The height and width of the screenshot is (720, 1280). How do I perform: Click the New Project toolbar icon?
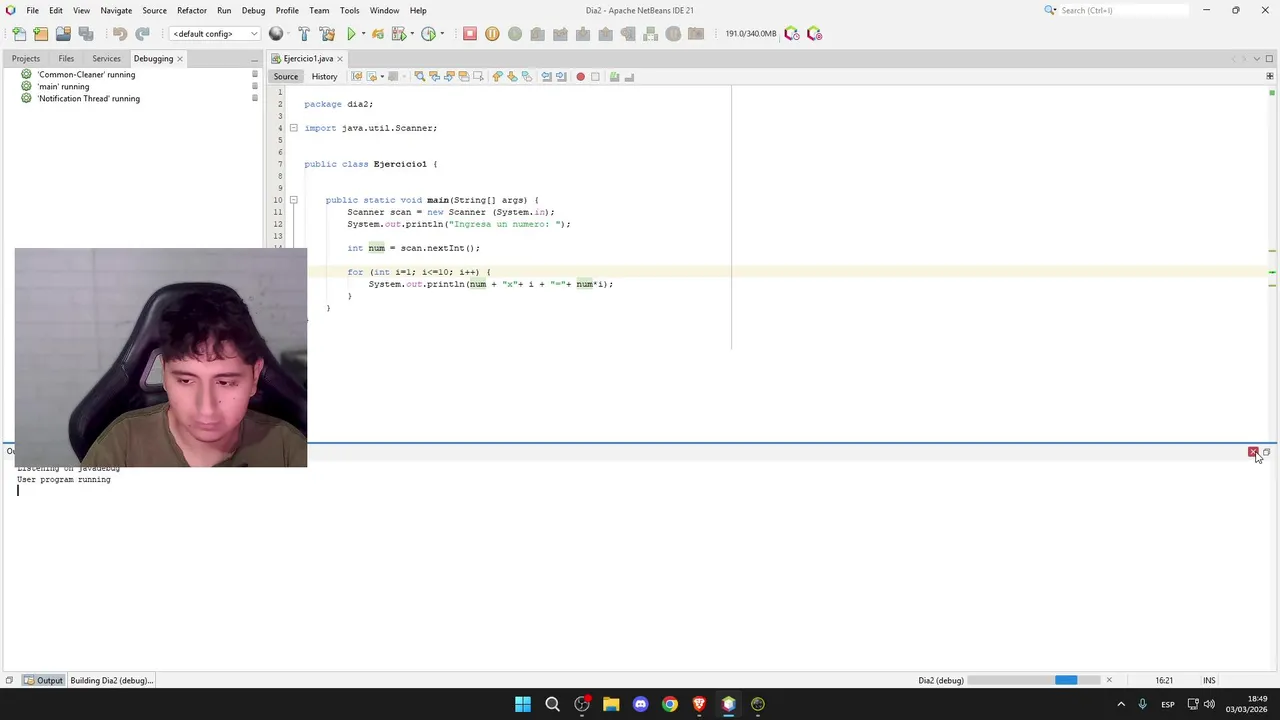point(41,34)
